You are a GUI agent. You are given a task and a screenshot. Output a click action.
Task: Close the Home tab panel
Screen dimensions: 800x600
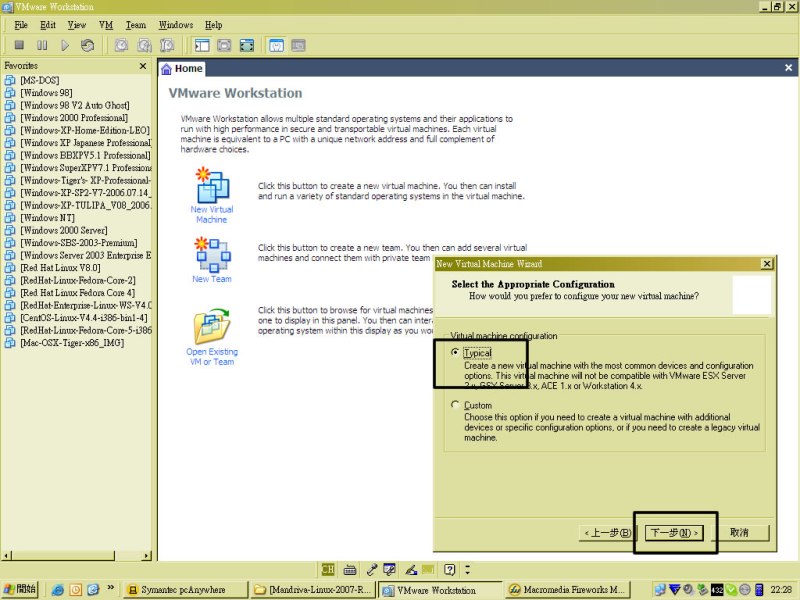(788, 68)
